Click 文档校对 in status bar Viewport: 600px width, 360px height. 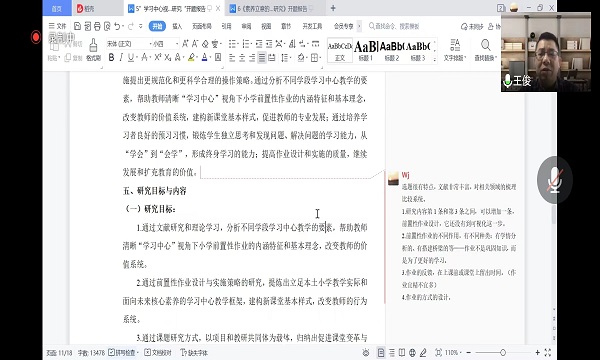(x=158, y=352)
